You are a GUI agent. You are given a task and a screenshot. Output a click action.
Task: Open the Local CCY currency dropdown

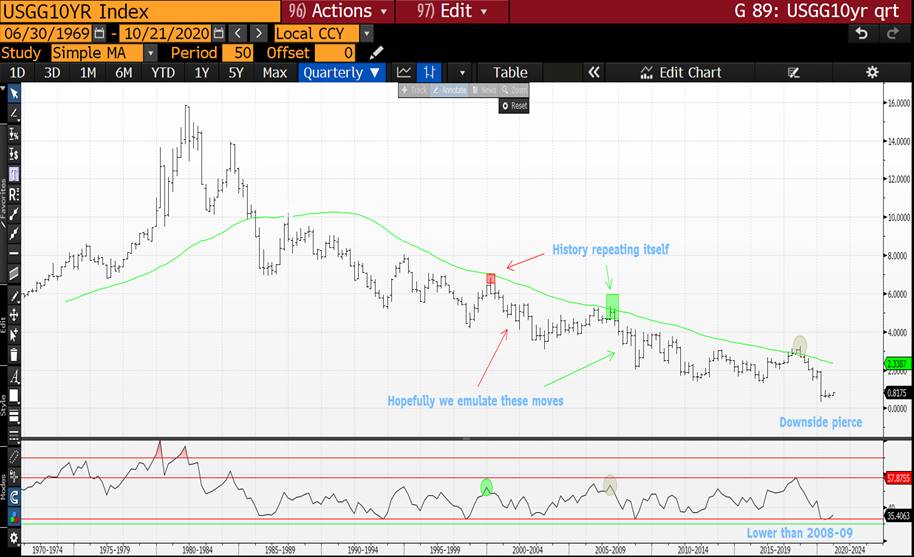point(366,33)
